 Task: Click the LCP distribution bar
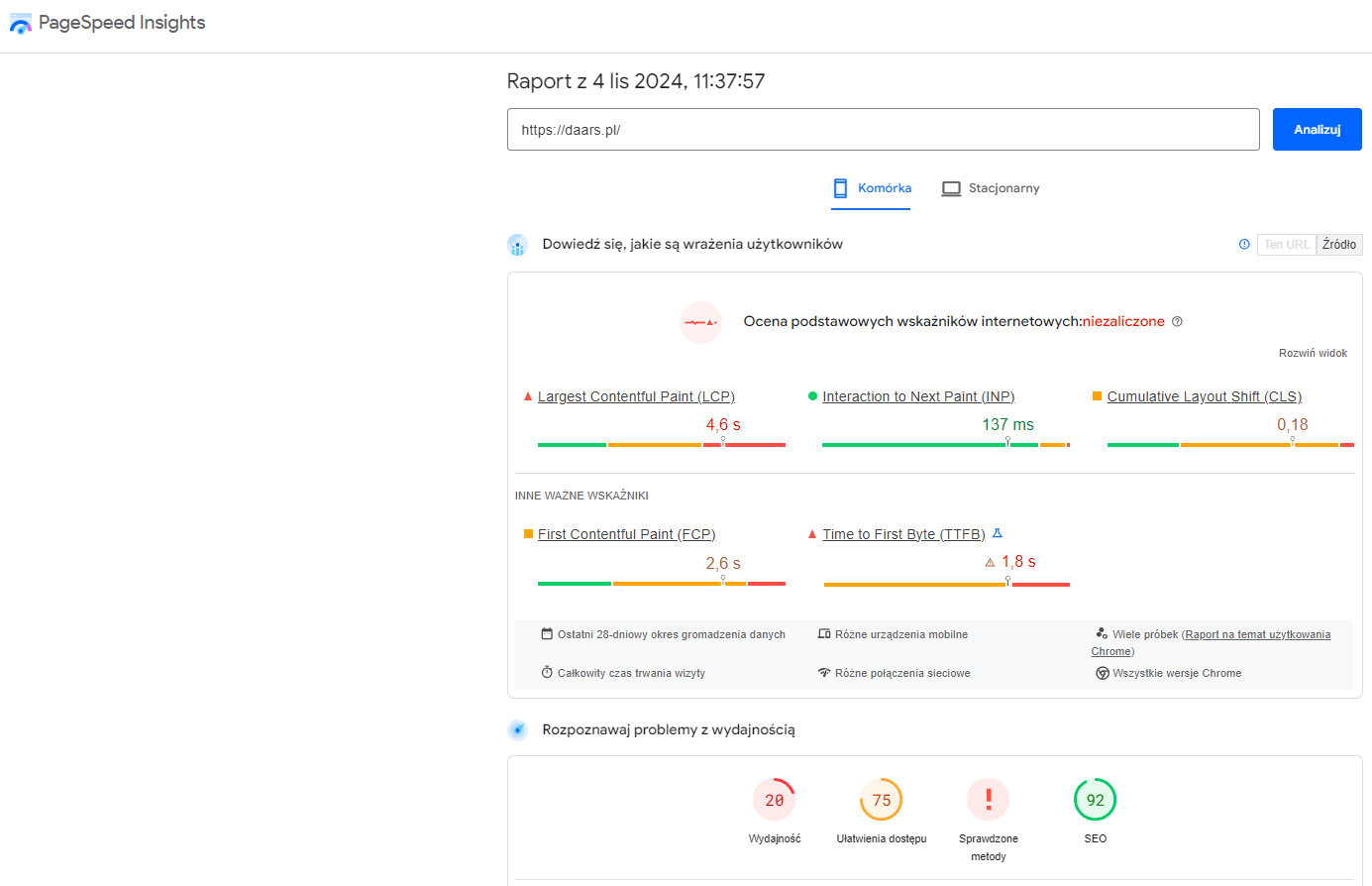(x=662, y=445)
